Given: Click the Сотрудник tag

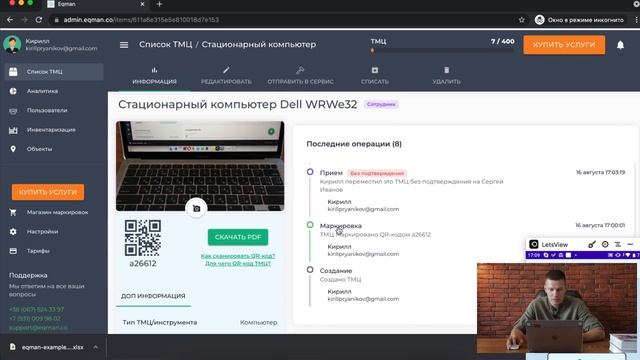Looking at the screenshot, I should (x=381, y=104).
